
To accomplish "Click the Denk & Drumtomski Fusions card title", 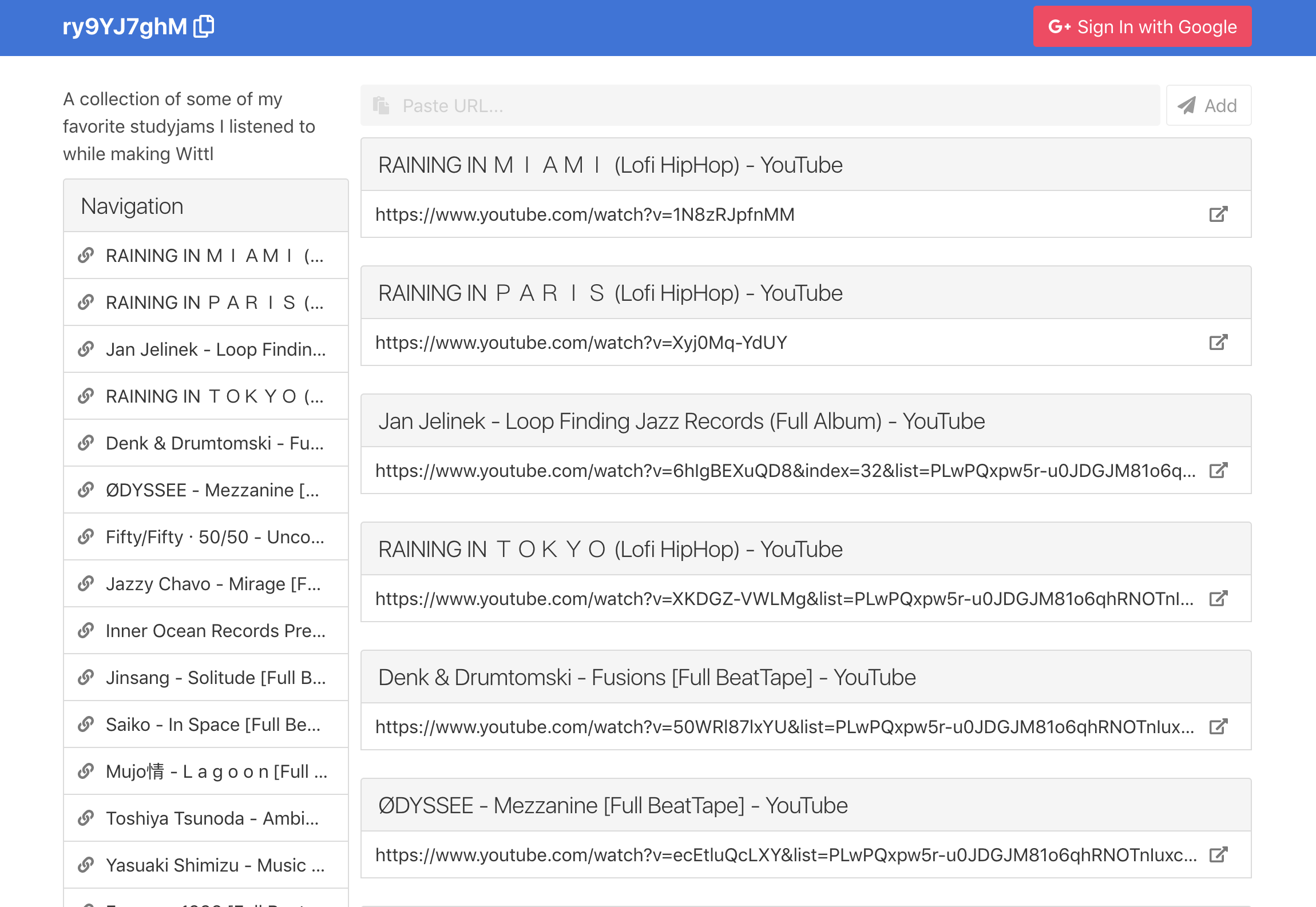I will click(x=647, y=677).
